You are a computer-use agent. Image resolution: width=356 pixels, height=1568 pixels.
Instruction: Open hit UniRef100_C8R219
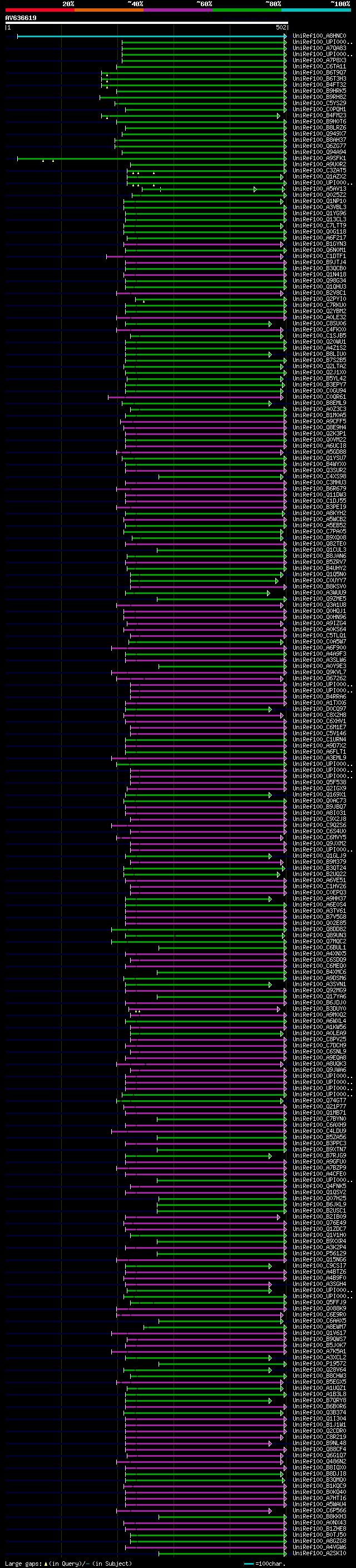(x=319, y=1437)
